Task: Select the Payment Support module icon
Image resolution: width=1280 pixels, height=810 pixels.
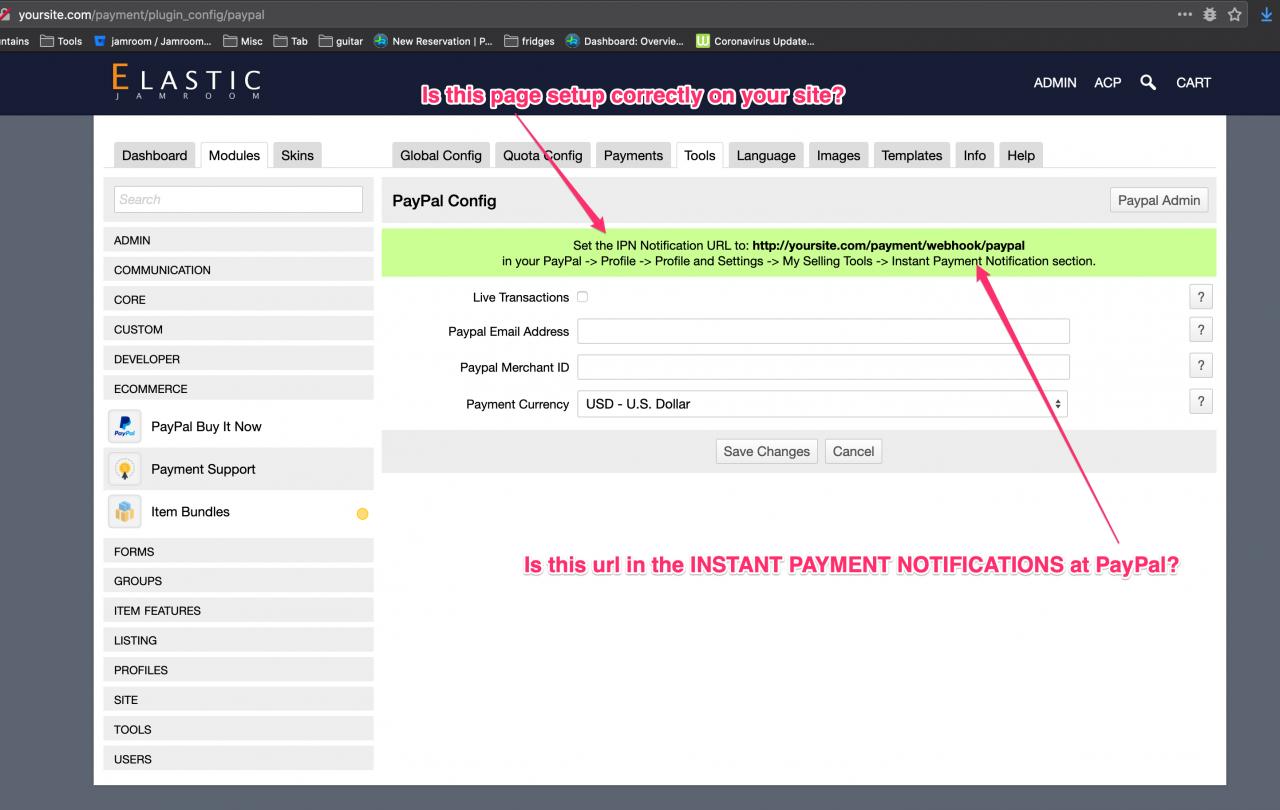Action: point(125,469)
